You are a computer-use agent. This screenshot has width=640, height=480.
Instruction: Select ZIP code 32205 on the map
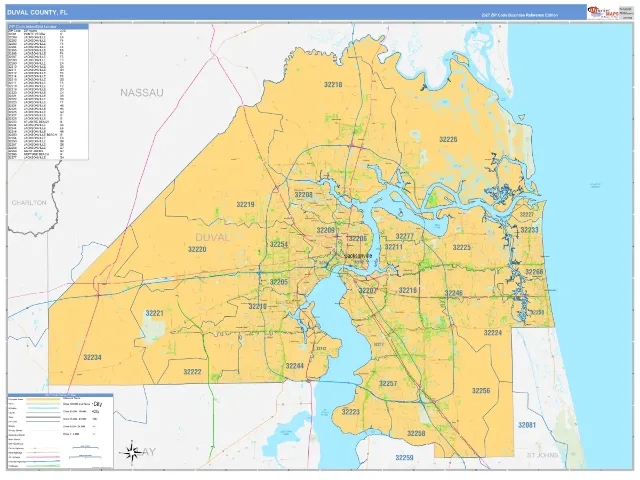click(279, 282)
